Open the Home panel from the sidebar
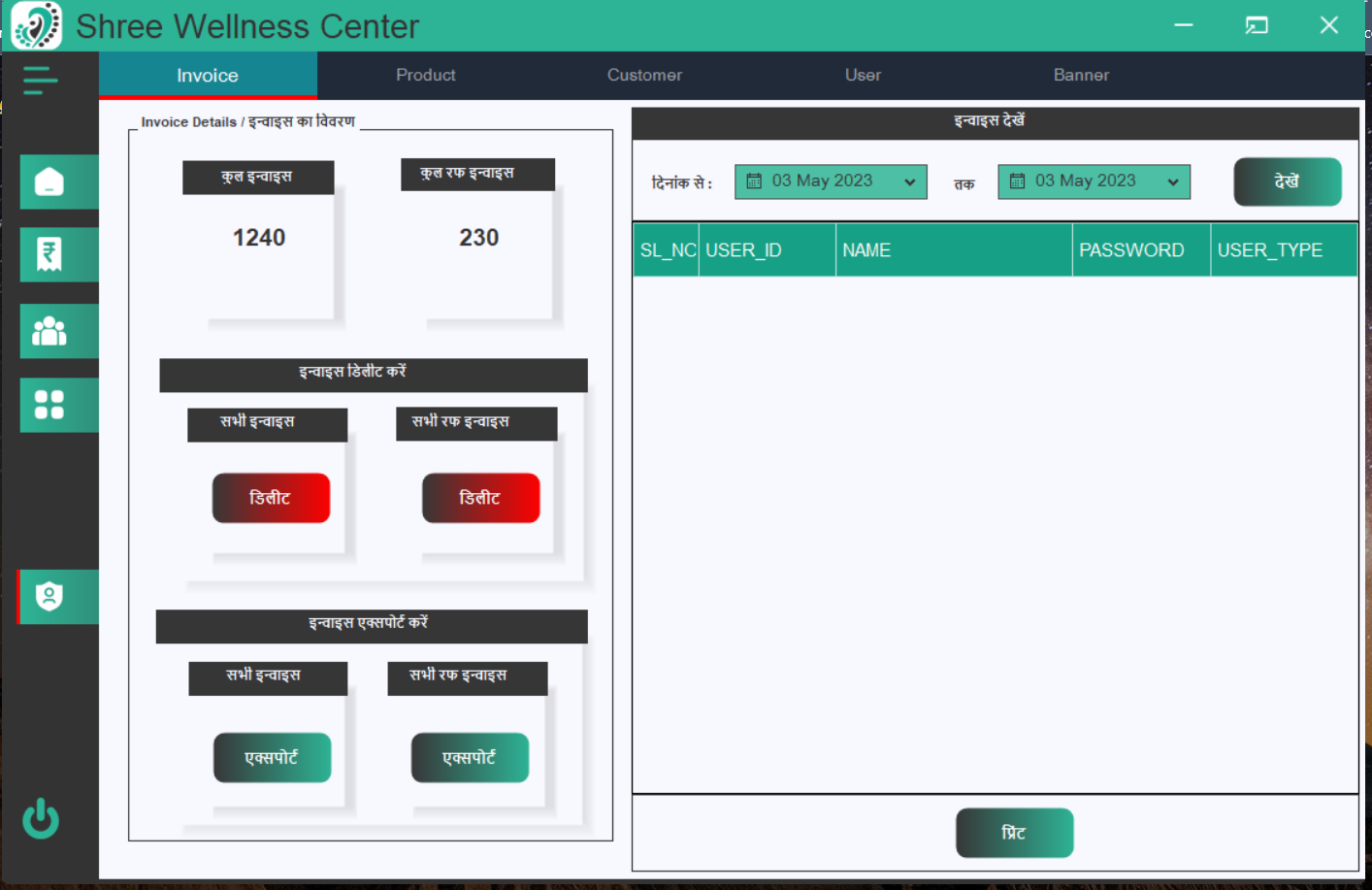 (x=58, y=181)
